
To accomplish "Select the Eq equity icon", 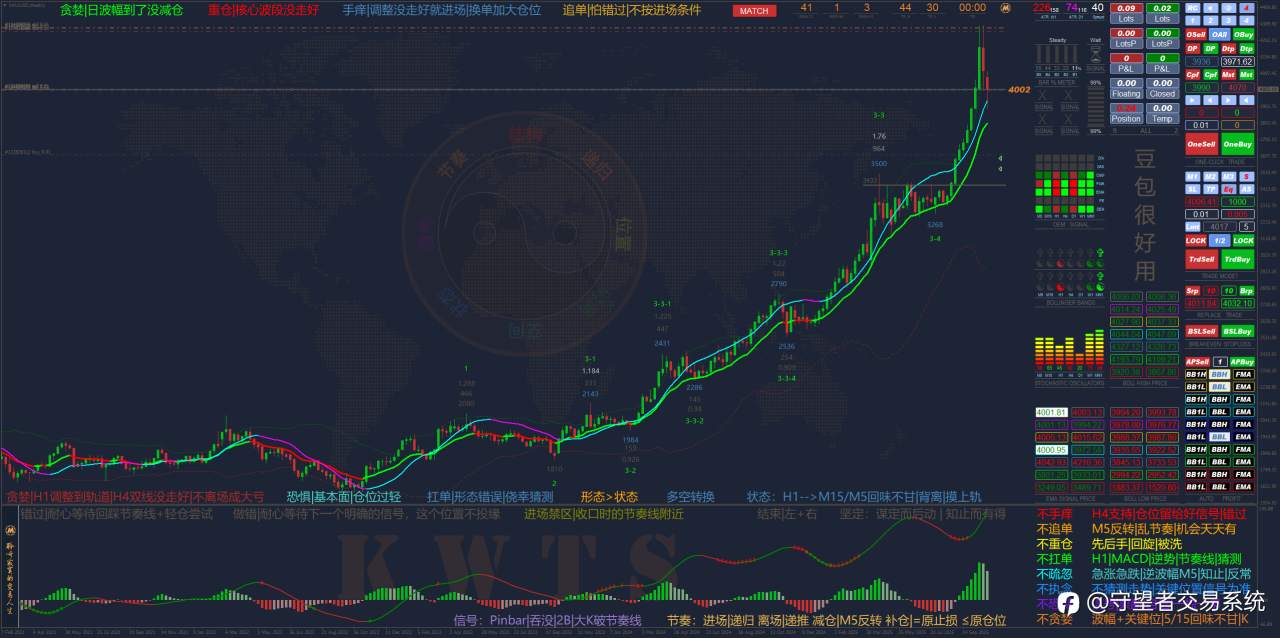I will coord(1227,190).
